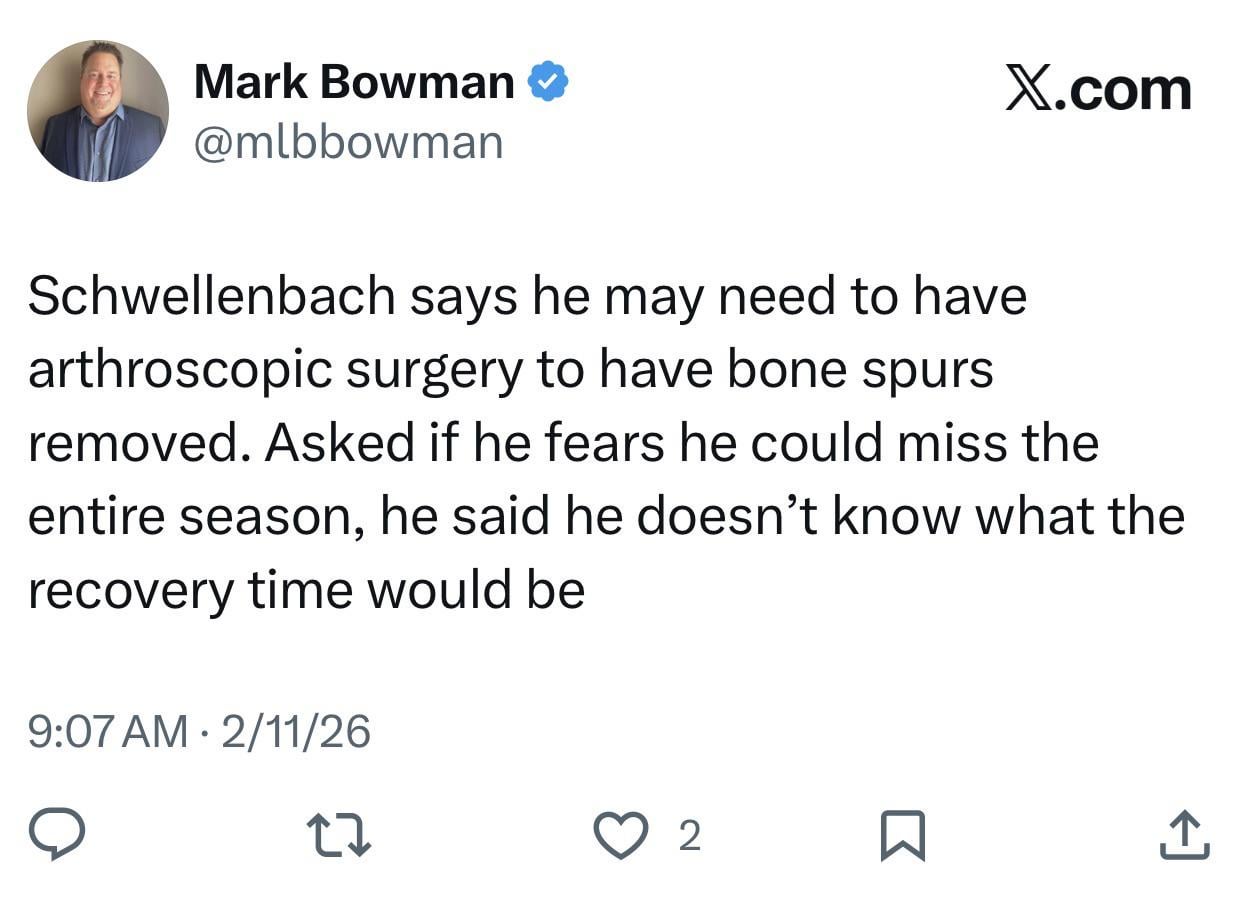Click the X.com logo

[1096, 88]
